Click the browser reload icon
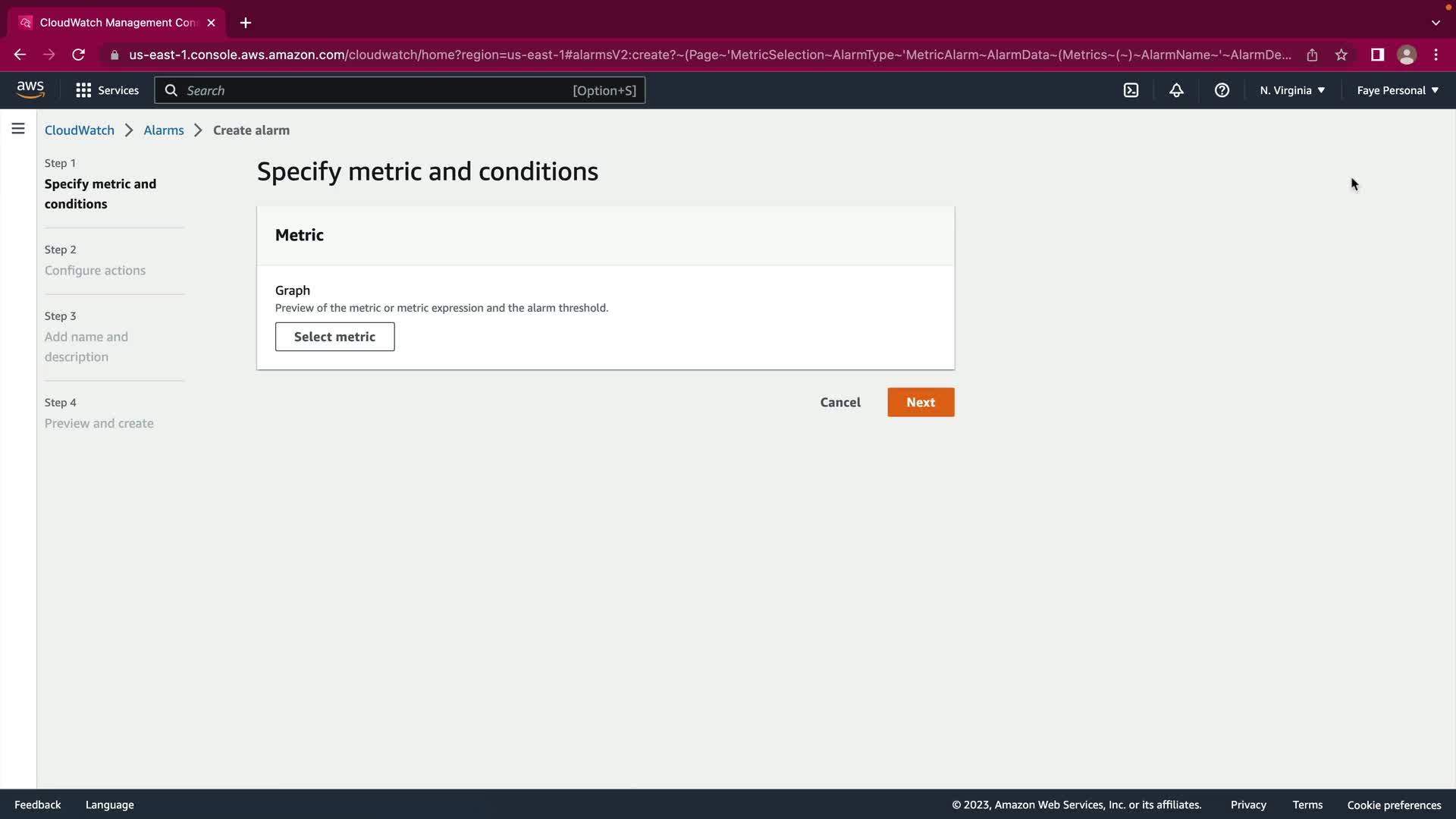The image size is (1456, 819). point(78,55)
